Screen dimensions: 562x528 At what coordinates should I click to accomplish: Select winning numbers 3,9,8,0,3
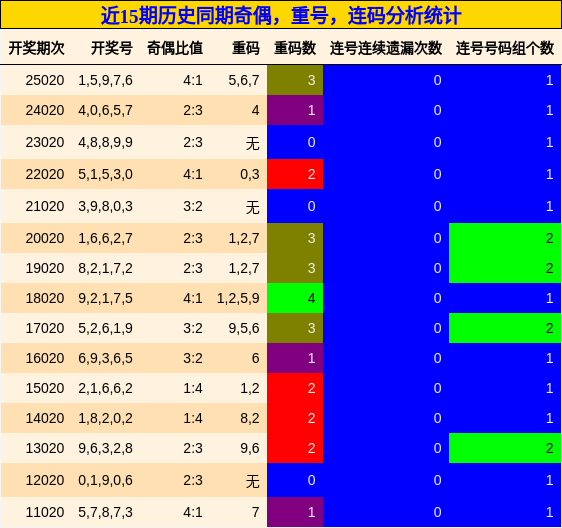(105, 206)
